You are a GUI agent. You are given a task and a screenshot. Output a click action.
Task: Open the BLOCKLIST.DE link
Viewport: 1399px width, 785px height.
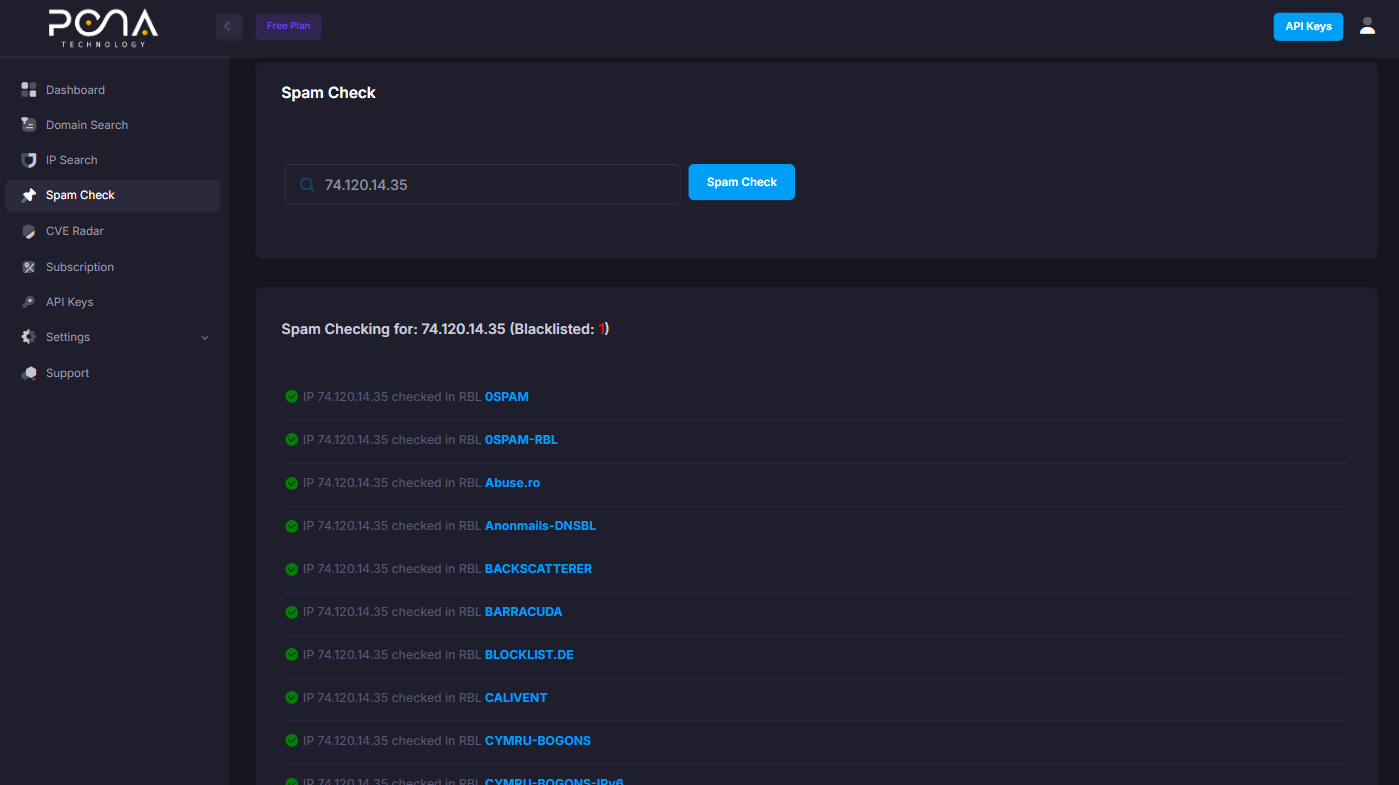click(529, 655)
